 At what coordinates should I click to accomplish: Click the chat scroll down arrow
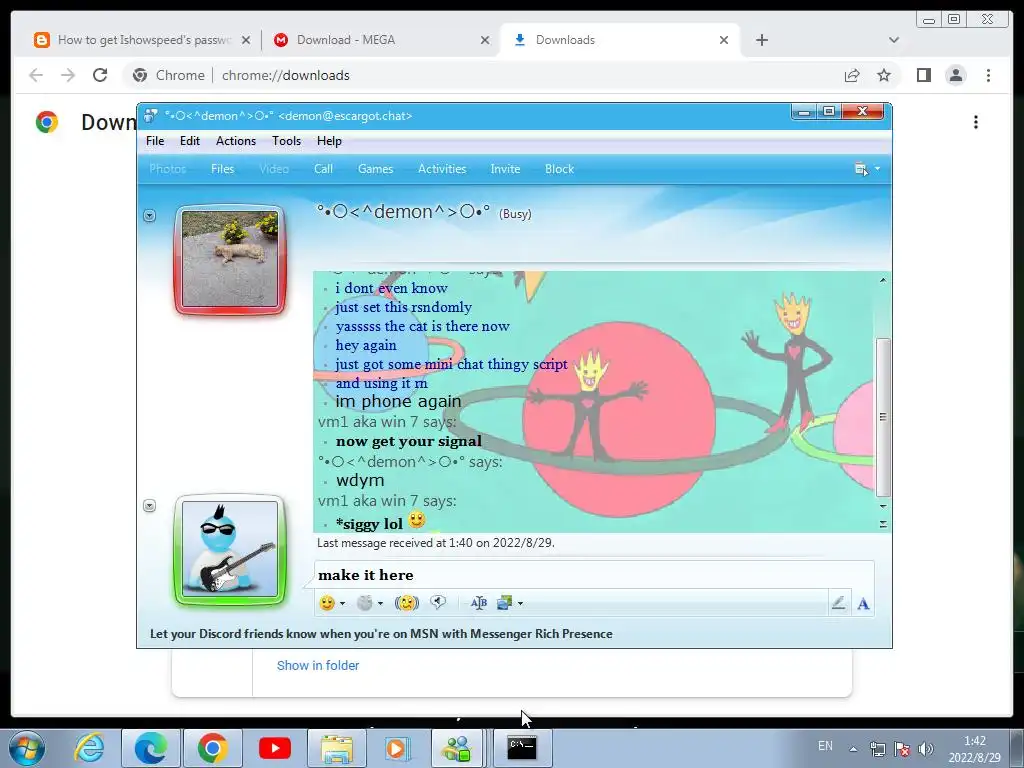coord(883,506)
